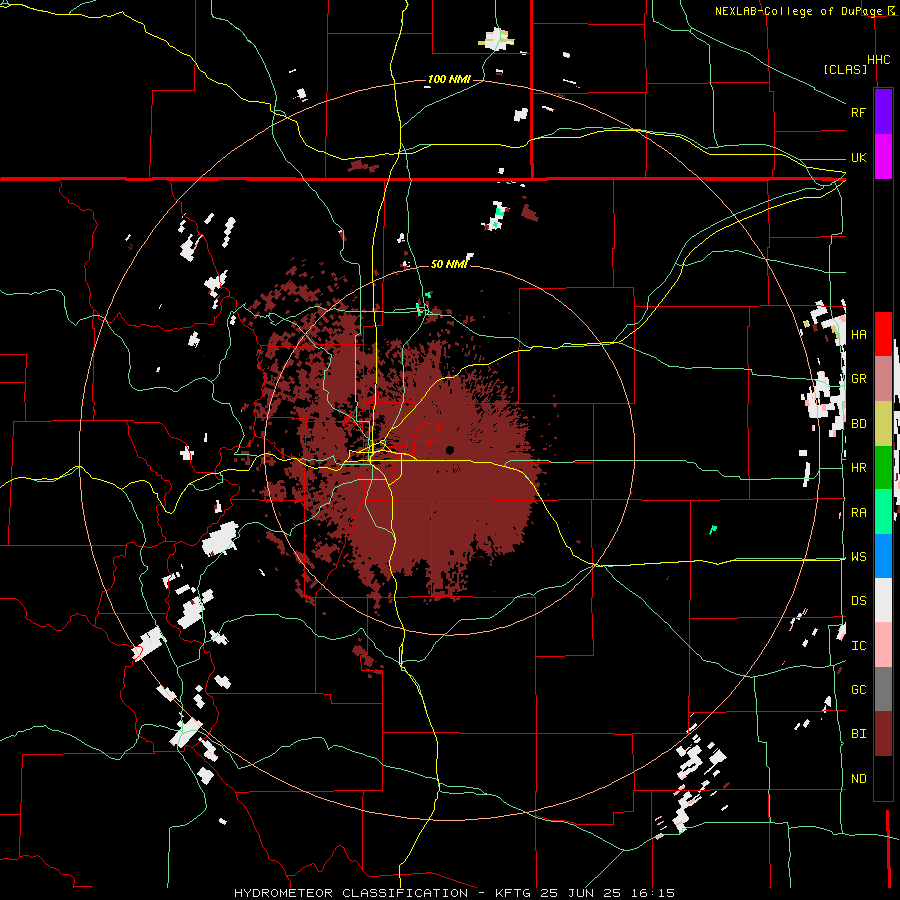This screenshot has width=900, height=900.
Task: Click the magenta UK legend color swatch
Action: [883, 157]
